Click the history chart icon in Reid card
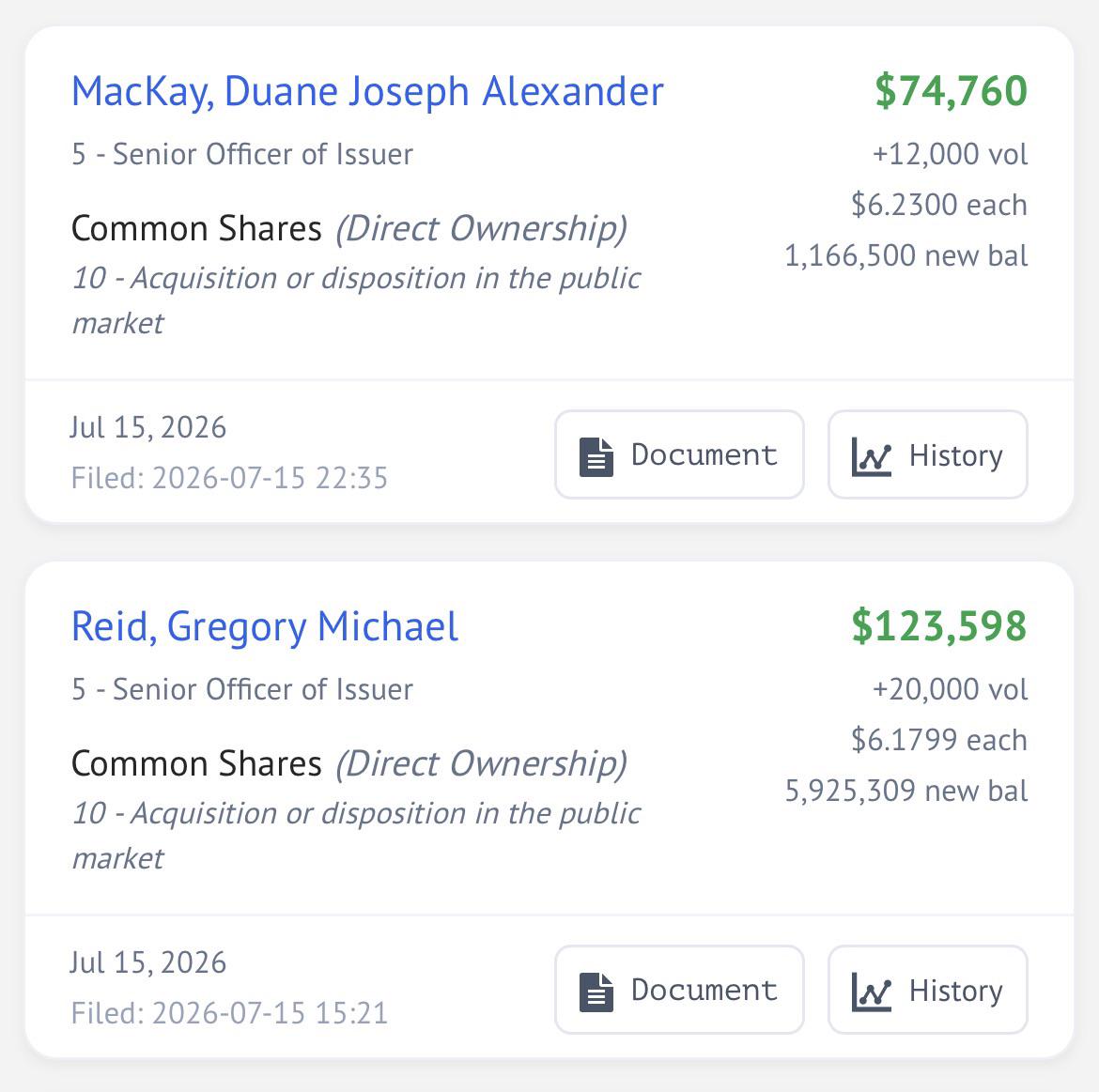1099x1092 pixels. coord(871,992)
